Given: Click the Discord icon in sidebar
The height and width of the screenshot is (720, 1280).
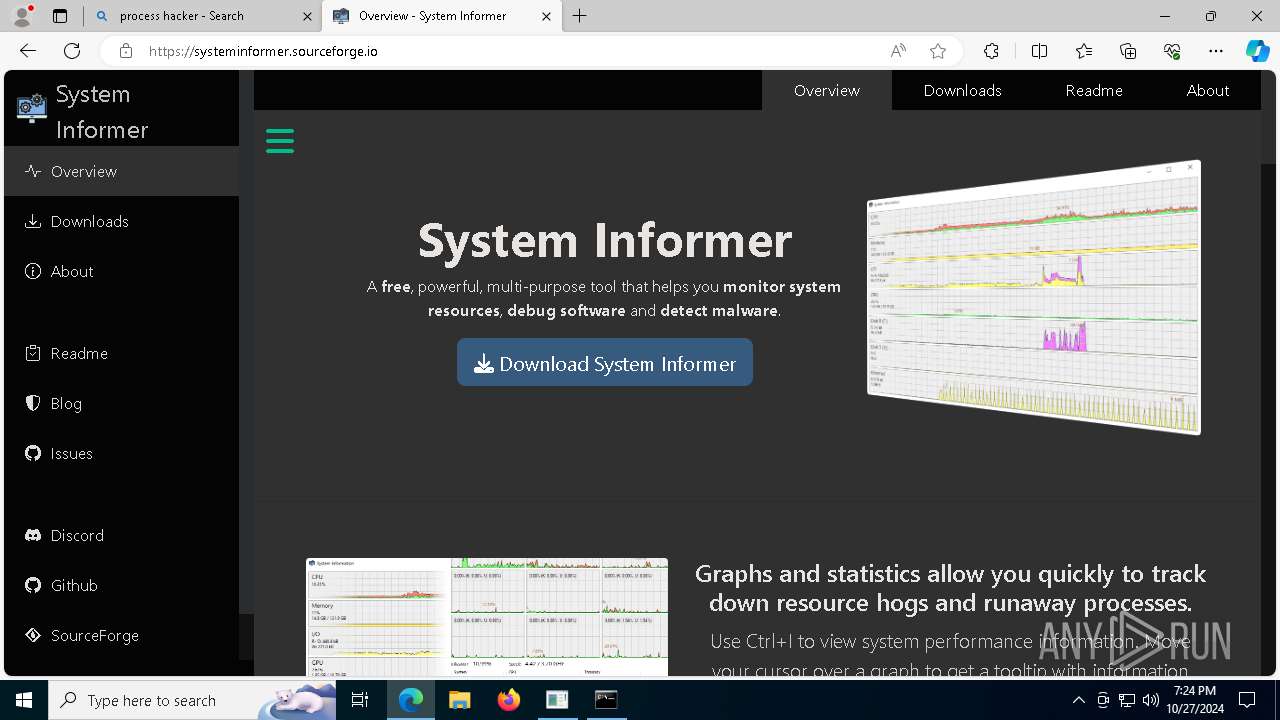Looking at the screenshot, I should coord(33,535).
